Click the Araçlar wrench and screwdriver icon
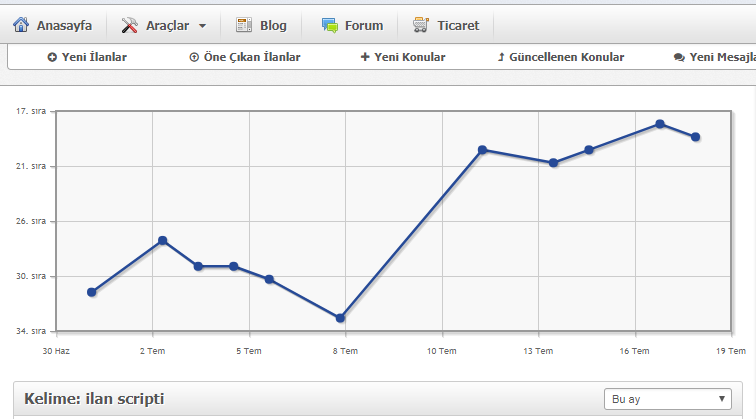The image size is (756, 419). 130,25
